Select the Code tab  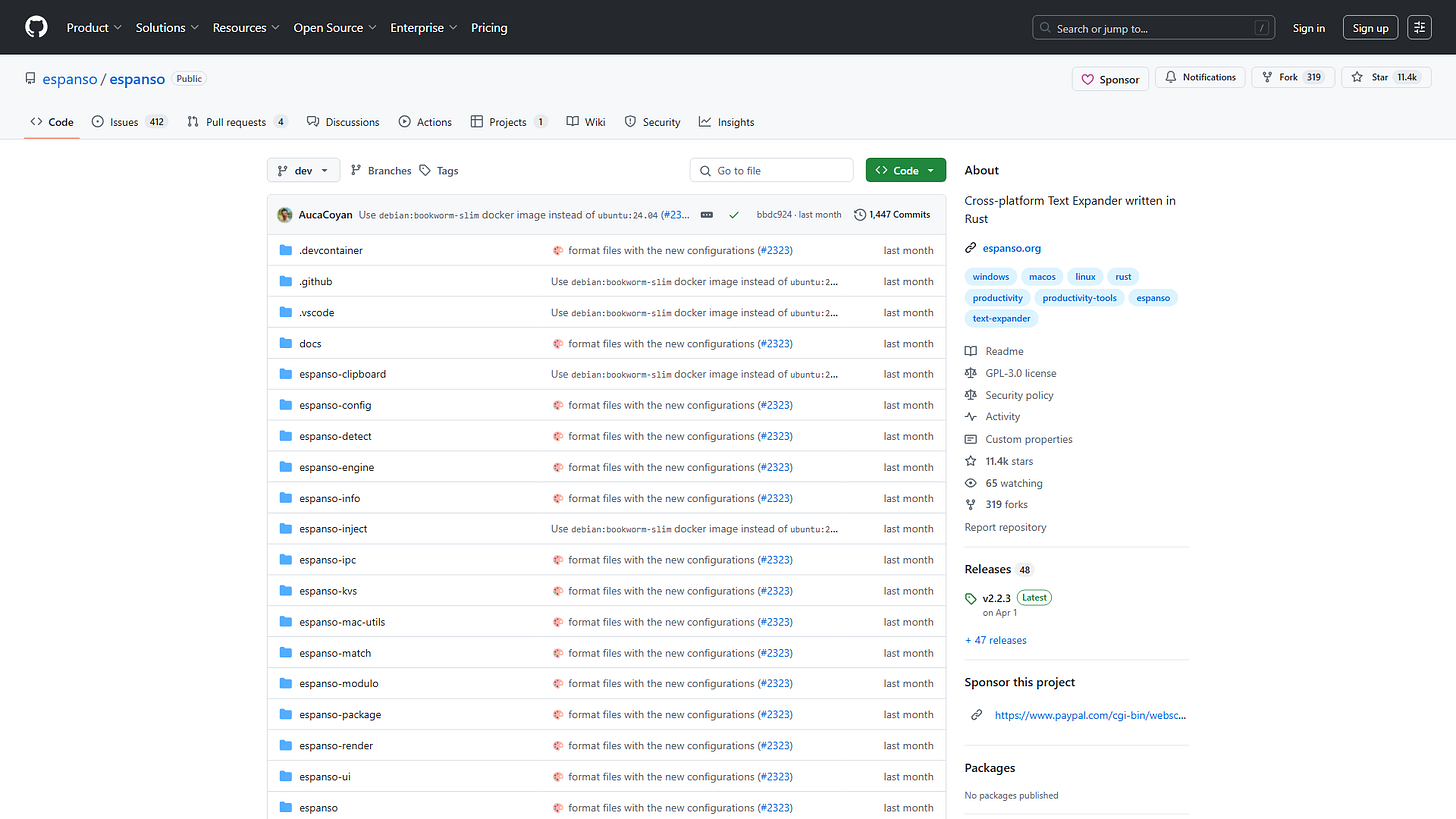(52, 122)
